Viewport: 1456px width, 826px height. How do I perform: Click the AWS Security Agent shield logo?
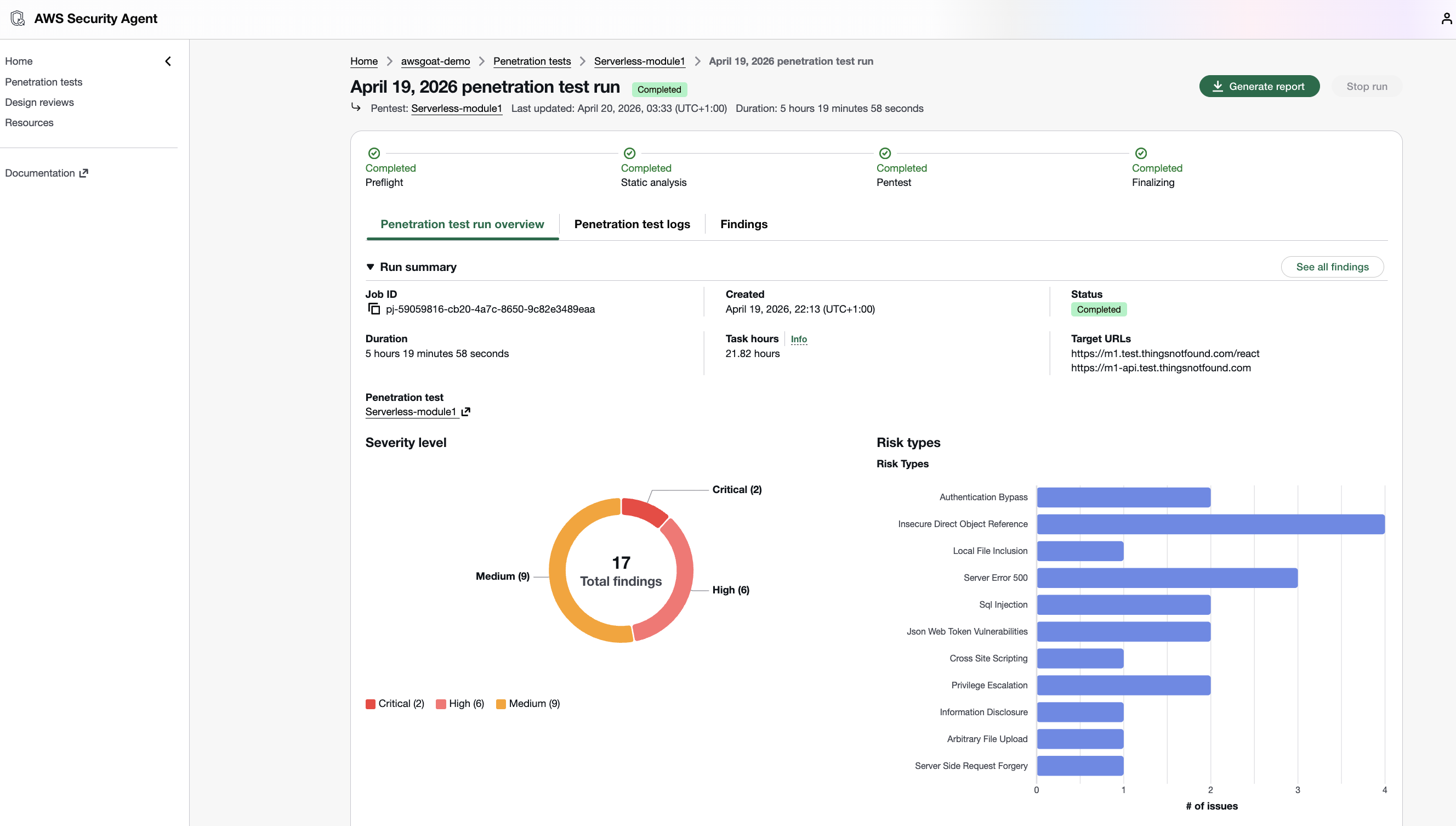(18, 18)
